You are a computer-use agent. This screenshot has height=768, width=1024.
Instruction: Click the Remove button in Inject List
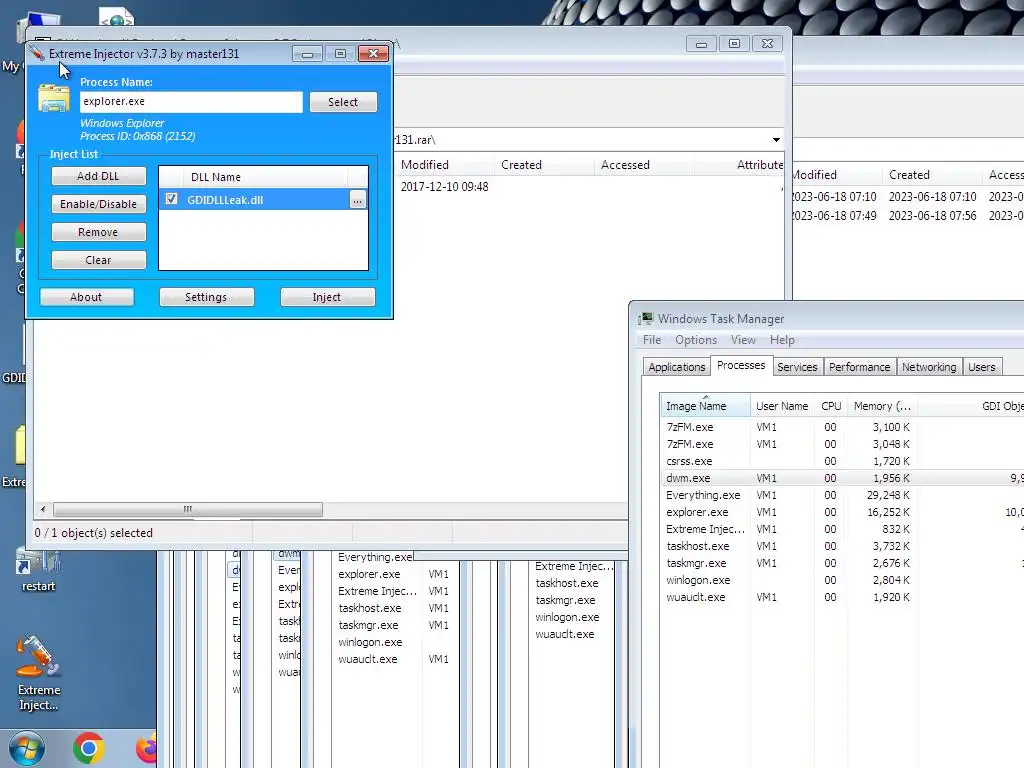tap(99, 232)
